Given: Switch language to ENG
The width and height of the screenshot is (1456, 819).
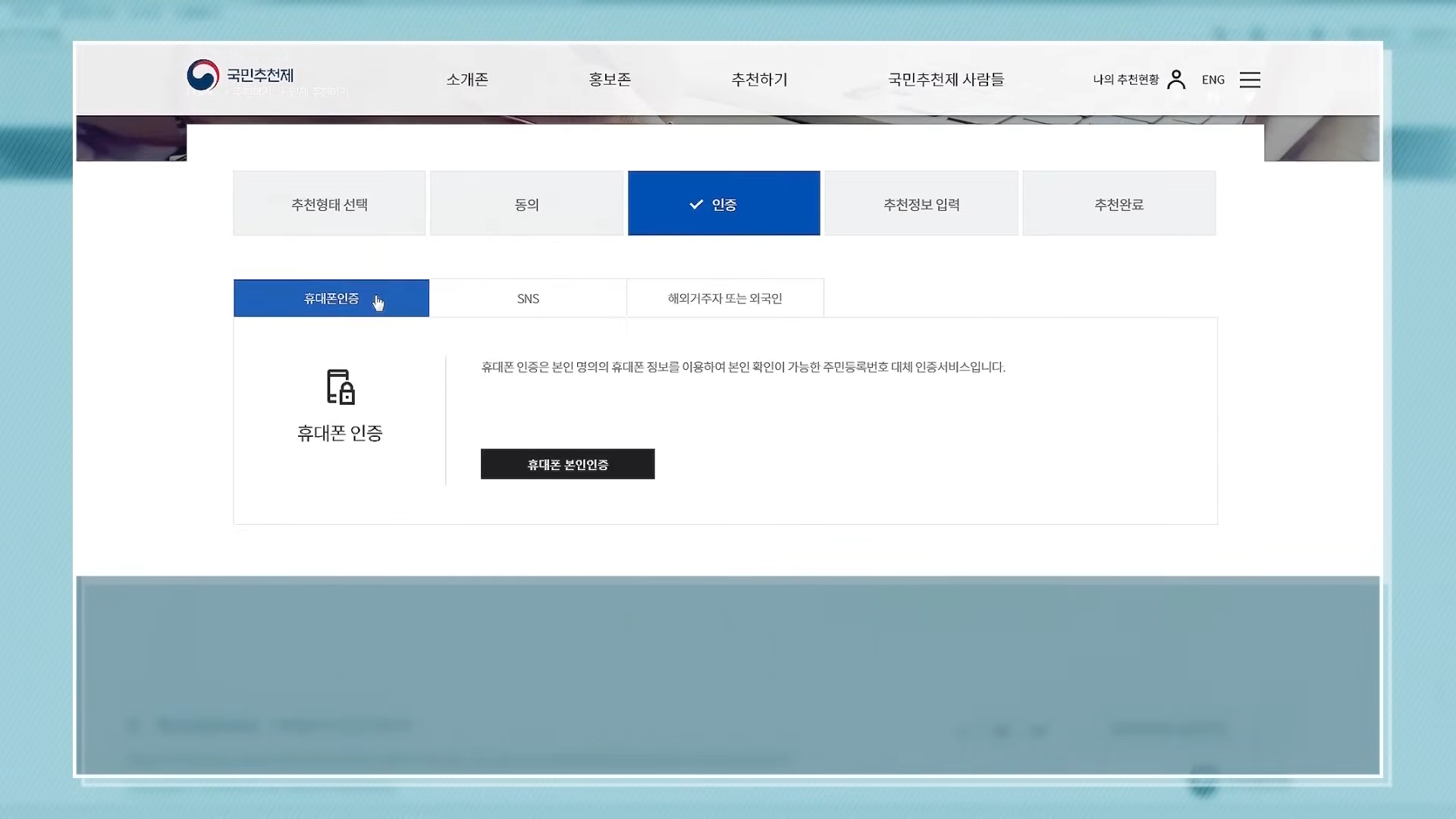Looking at the screenshot, I should click(1213, 80).
